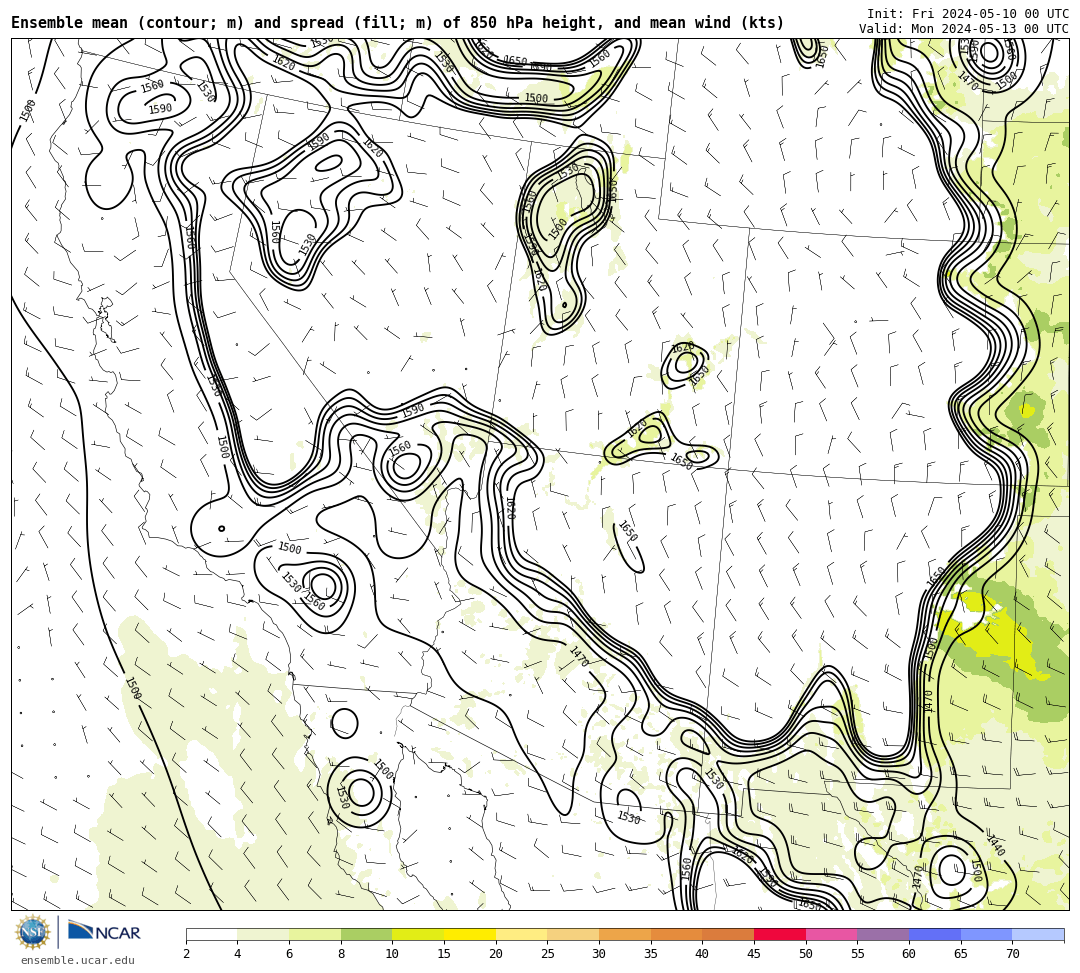Click the NCAR logo

[x=104, y=932]
